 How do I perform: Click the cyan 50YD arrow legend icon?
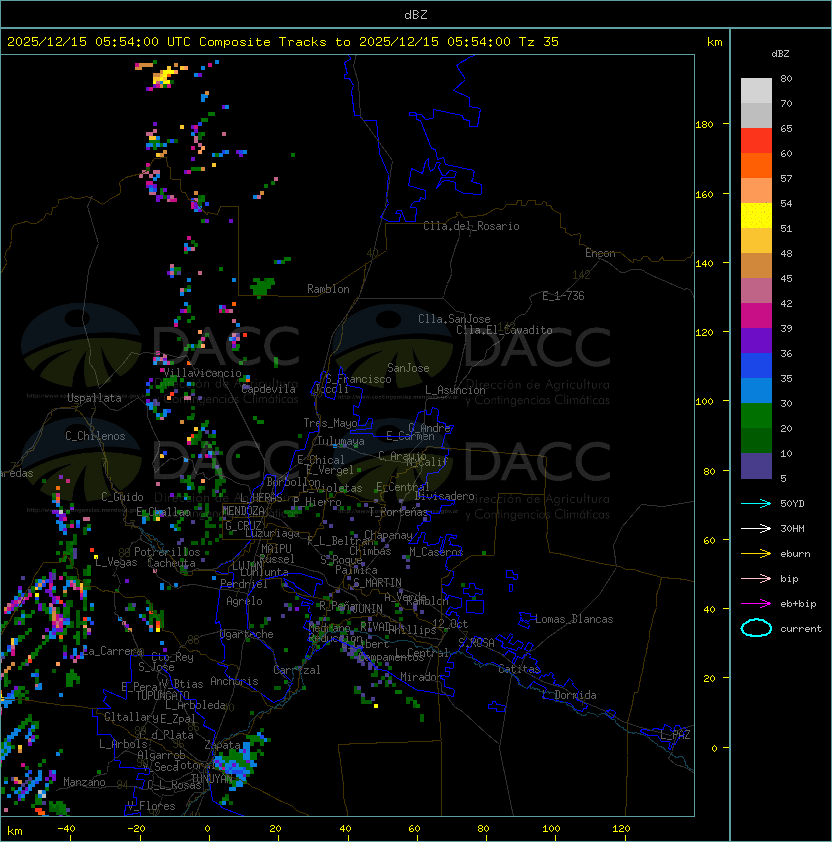click(756, 504)
